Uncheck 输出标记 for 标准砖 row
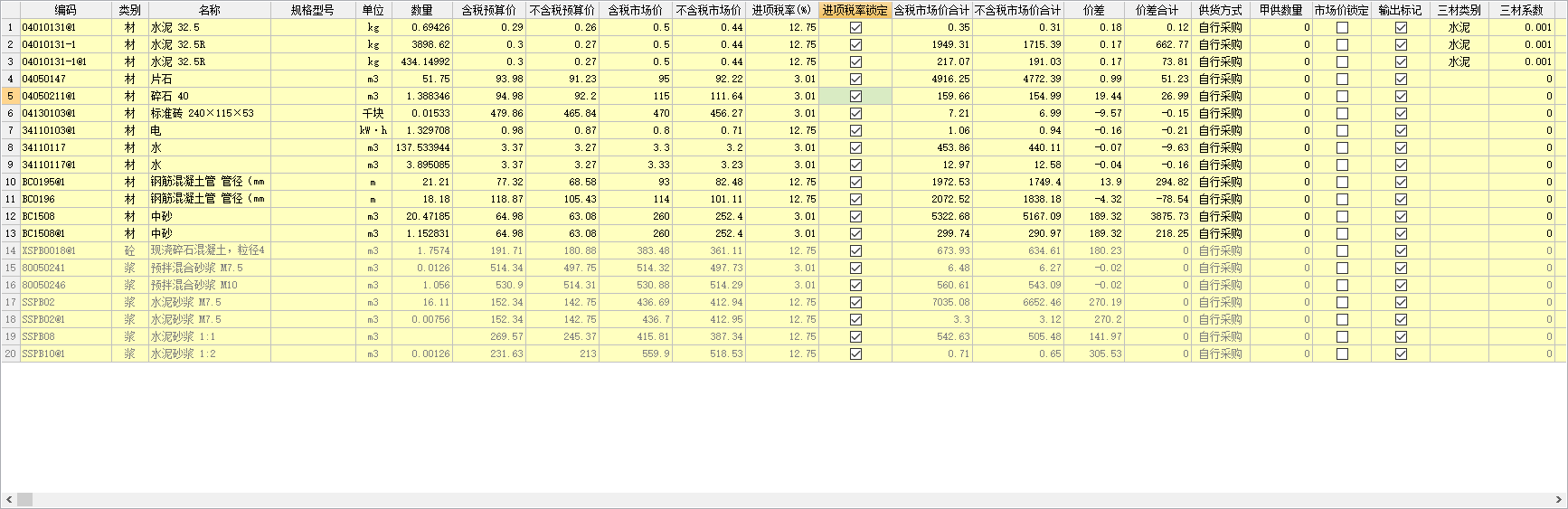This screenshot has width=1568, height=509. tap(1401, 113)
